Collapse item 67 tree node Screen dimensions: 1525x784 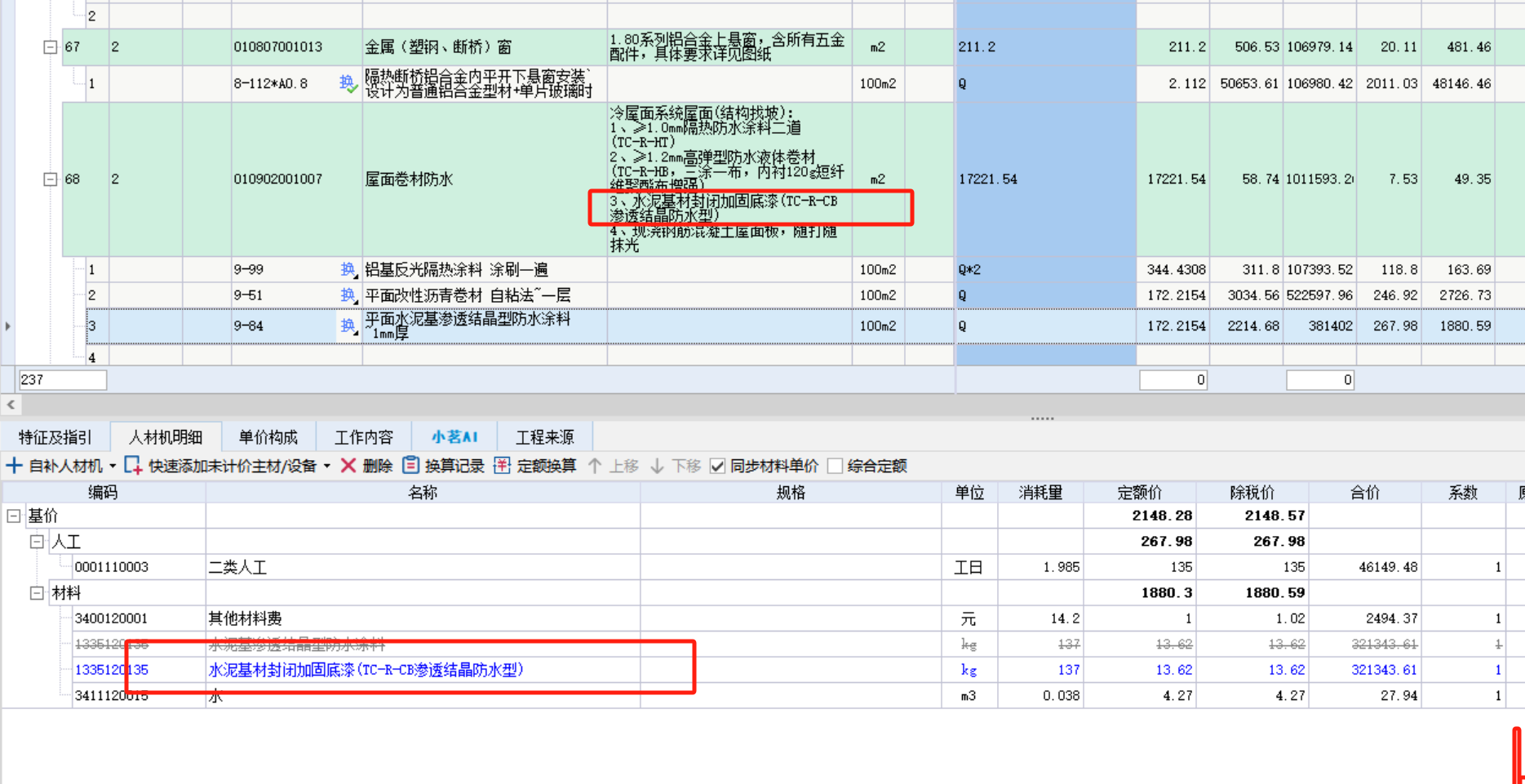pos(50,47)
